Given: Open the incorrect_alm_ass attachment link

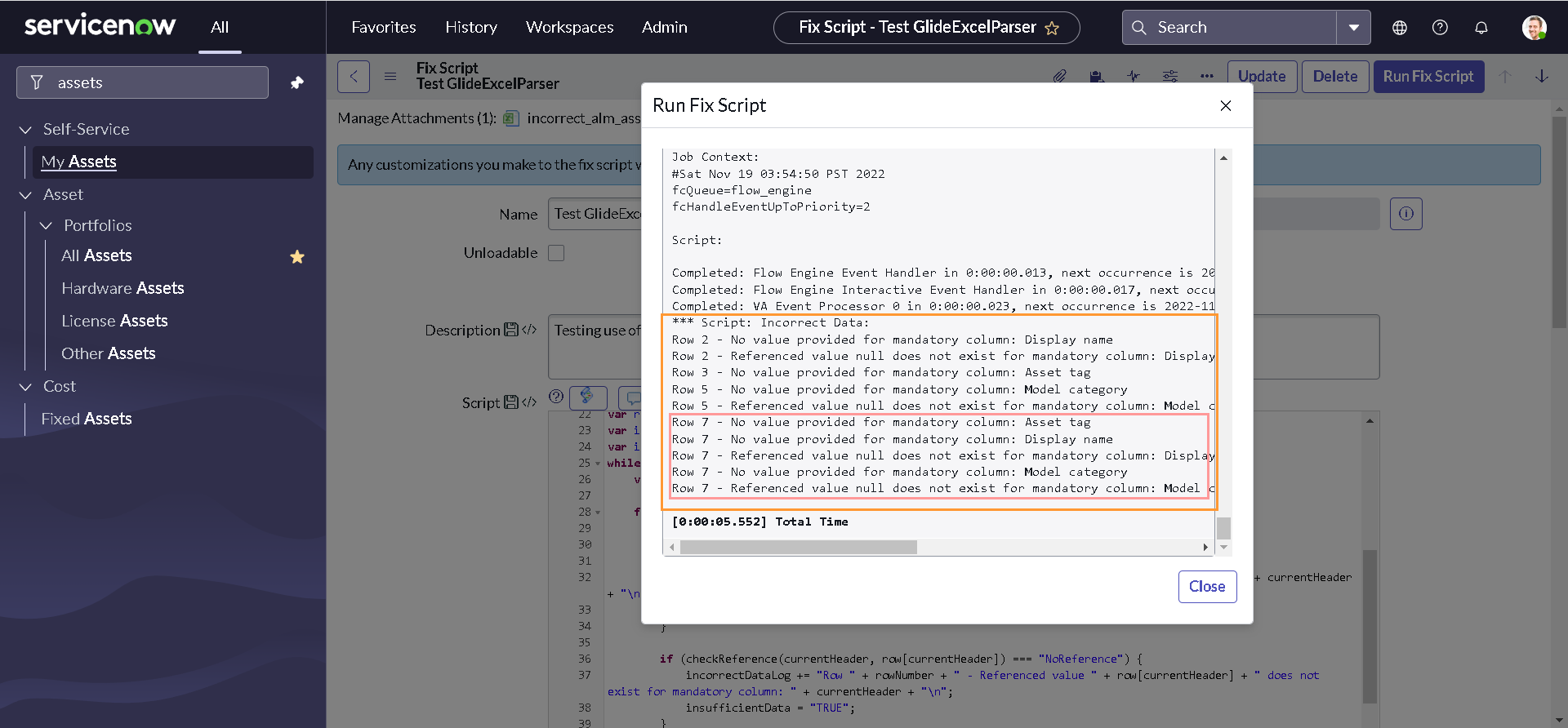Looking at the screenshot, I should pos(584,118).
